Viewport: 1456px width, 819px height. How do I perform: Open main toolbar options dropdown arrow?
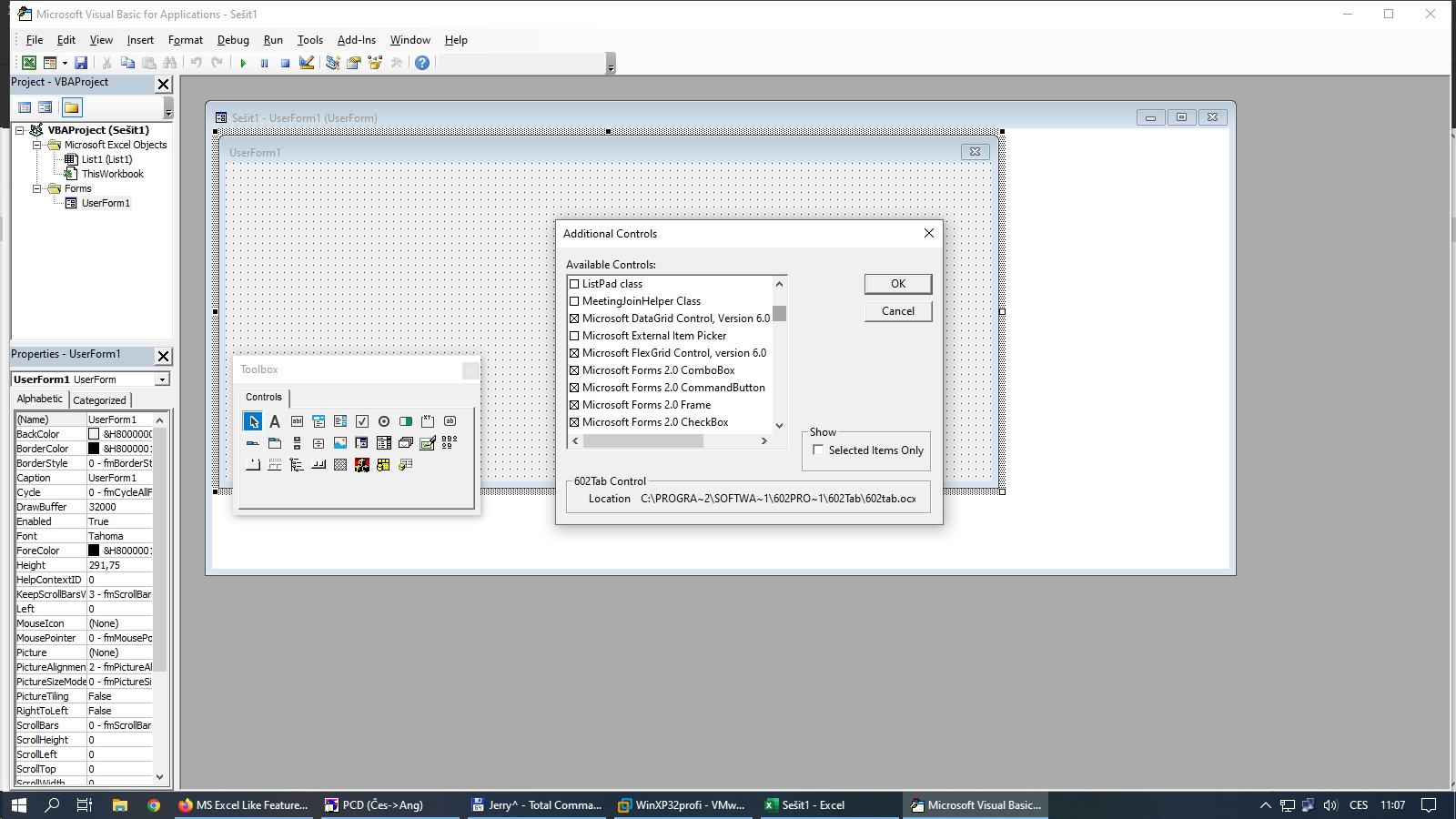tap(611, 64)
